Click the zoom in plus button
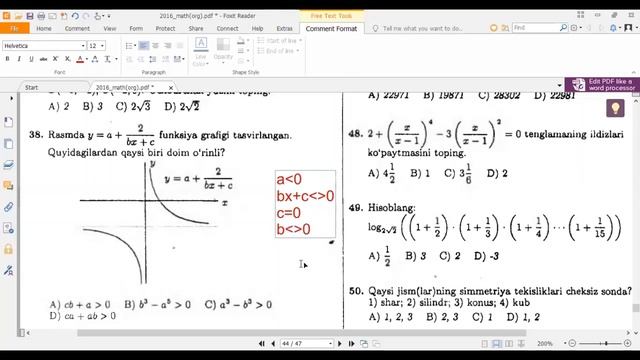Image resolution: width=640 pixels, height=360 pixels. (628, 344)
